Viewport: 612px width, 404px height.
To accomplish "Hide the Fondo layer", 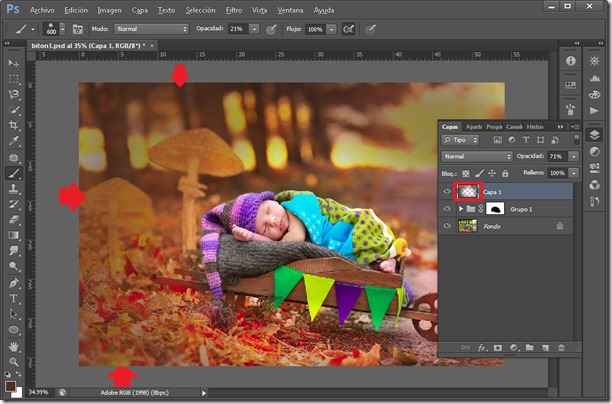I will click(x=447, y=226).
